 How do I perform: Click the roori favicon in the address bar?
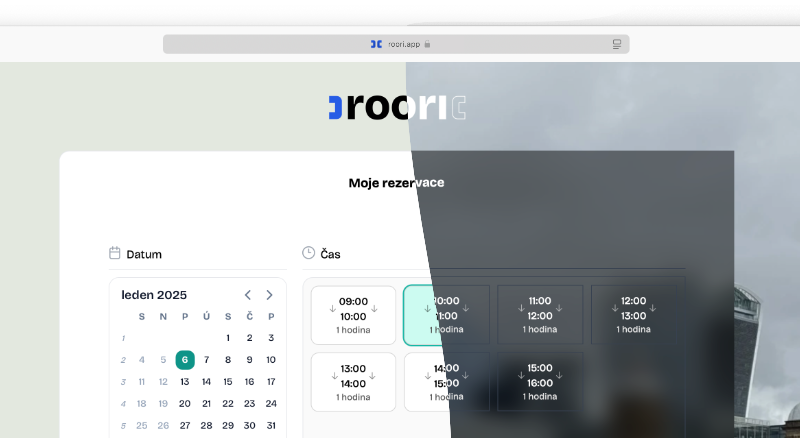tap(375, 44)
